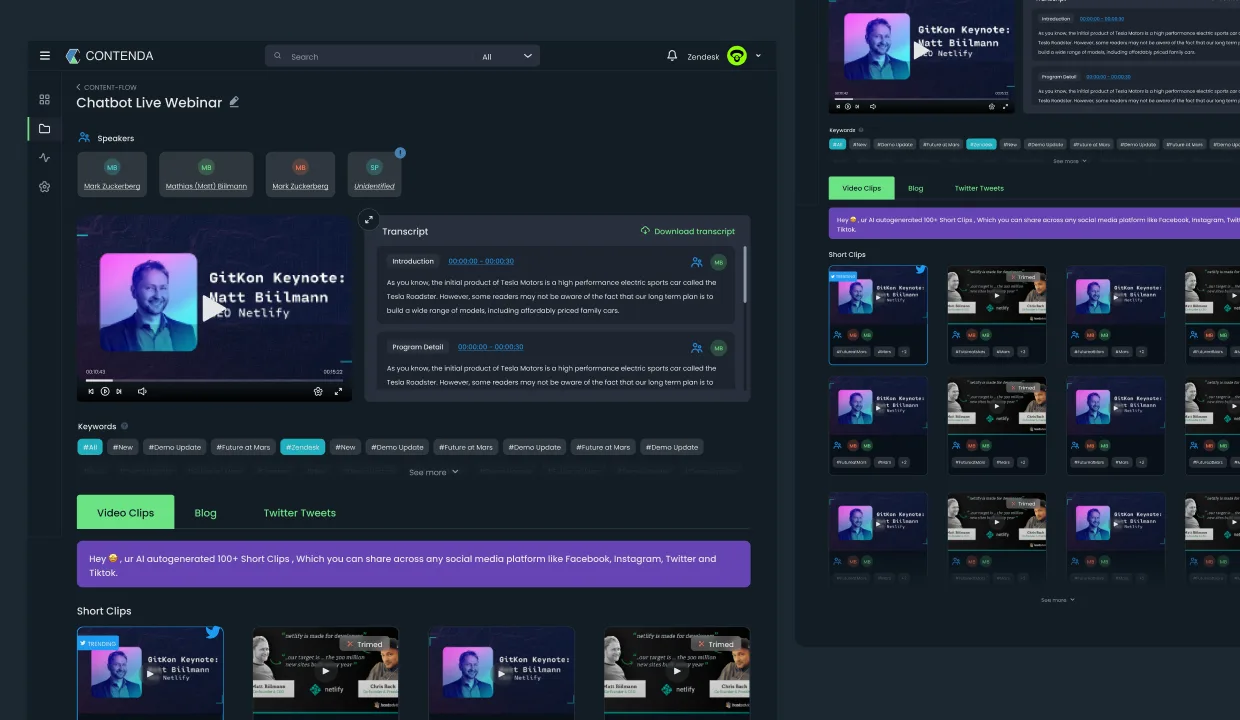Select Blog tab in right preview
The width and height of the screenshot is (1240, 720).
[915, 188]
